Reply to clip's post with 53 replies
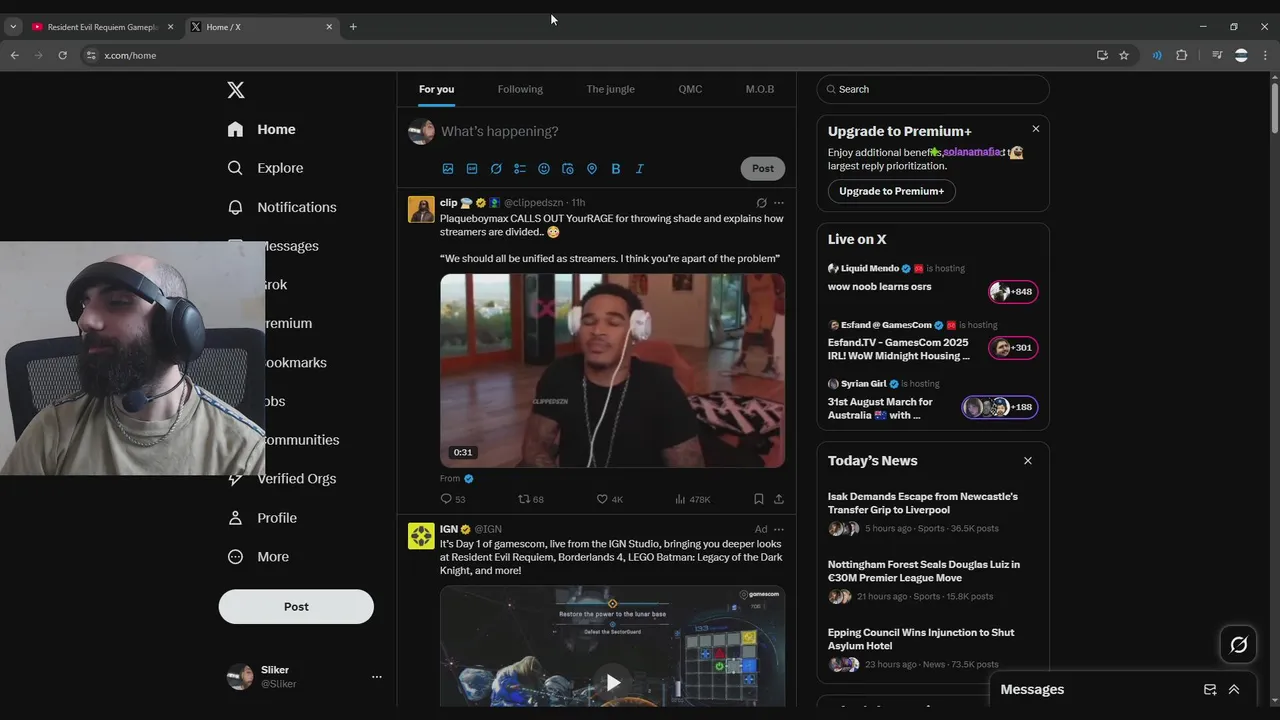This screenshot has height=720, width=1280. point(453,499)
